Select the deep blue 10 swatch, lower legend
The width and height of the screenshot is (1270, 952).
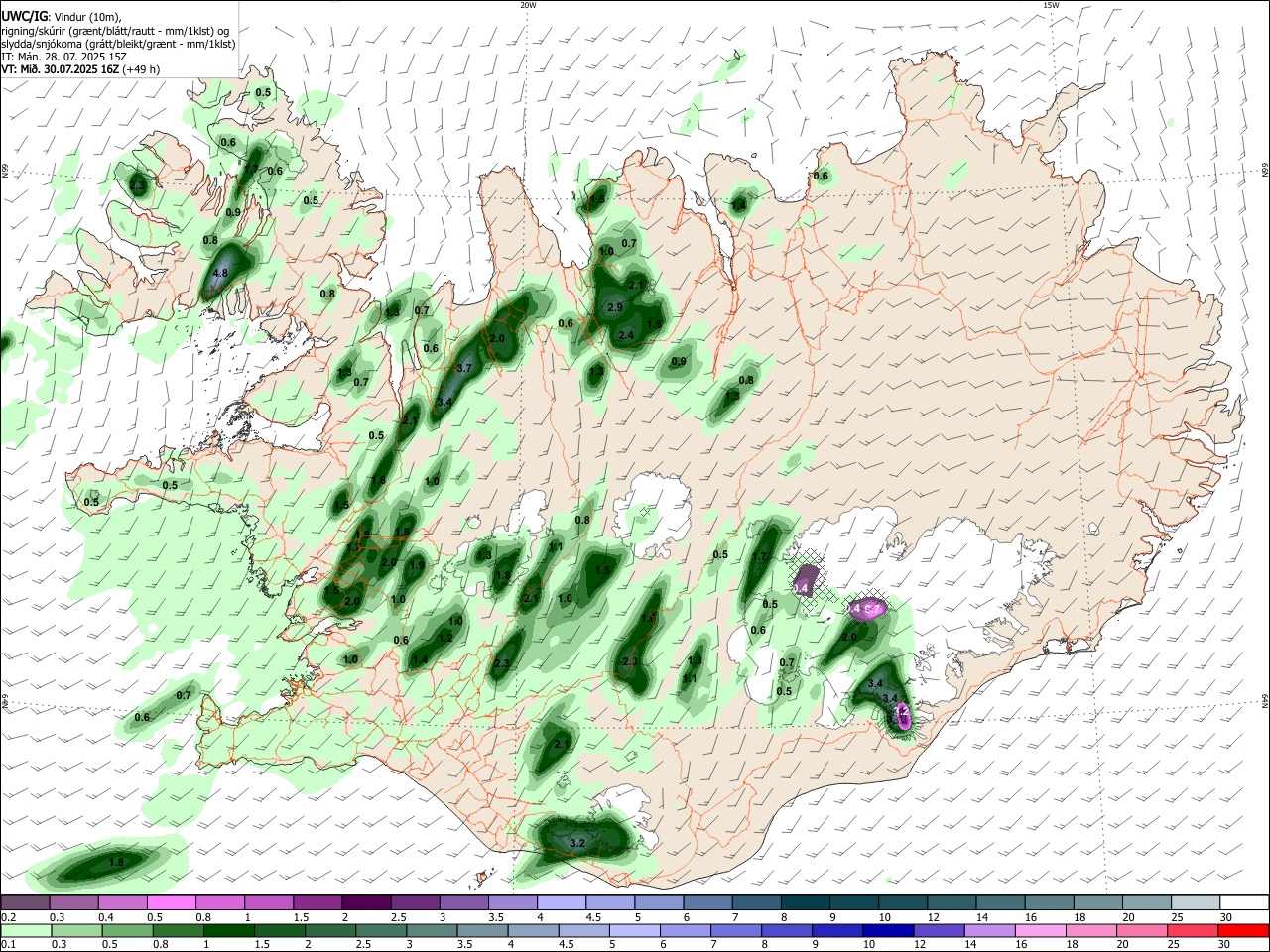pyautogui.click(x=889, y=930)
